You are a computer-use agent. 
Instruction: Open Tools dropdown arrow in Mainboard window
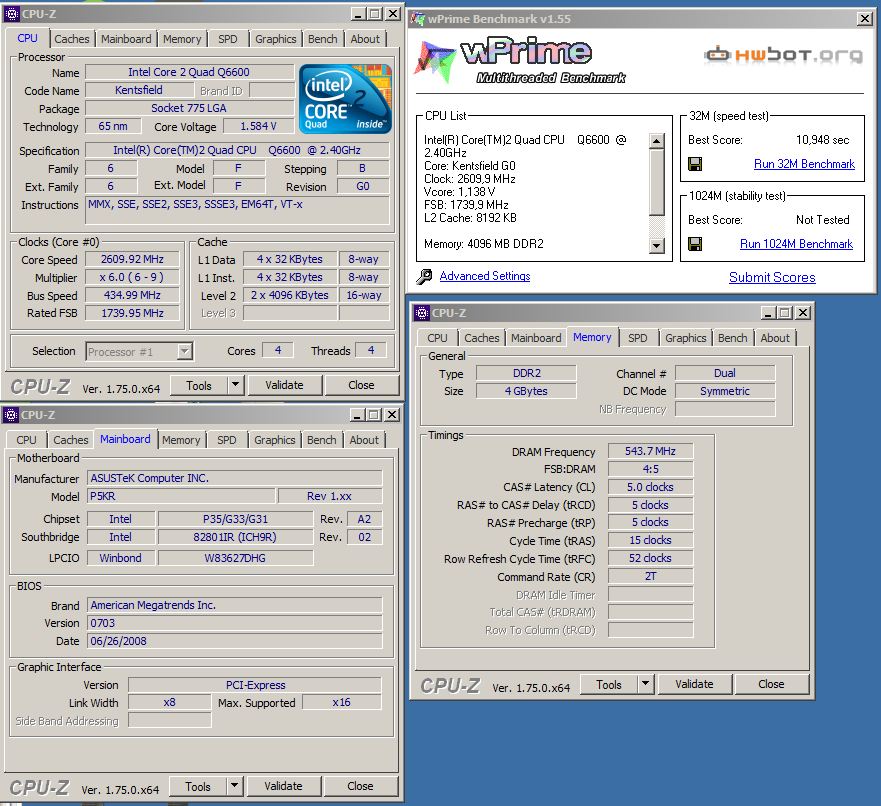click(x=234, y=786)
